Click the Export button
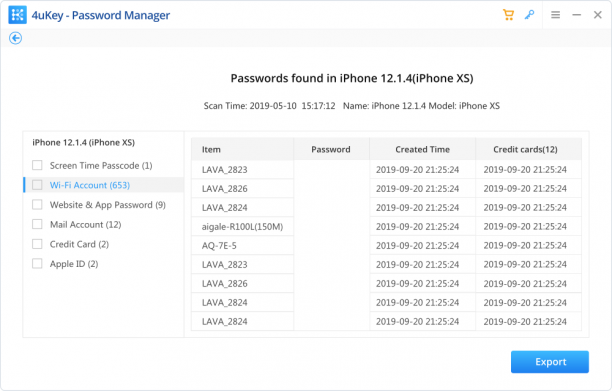Image resolution: width=612 pixels, height=391 pixels. [x=550, y=362]
